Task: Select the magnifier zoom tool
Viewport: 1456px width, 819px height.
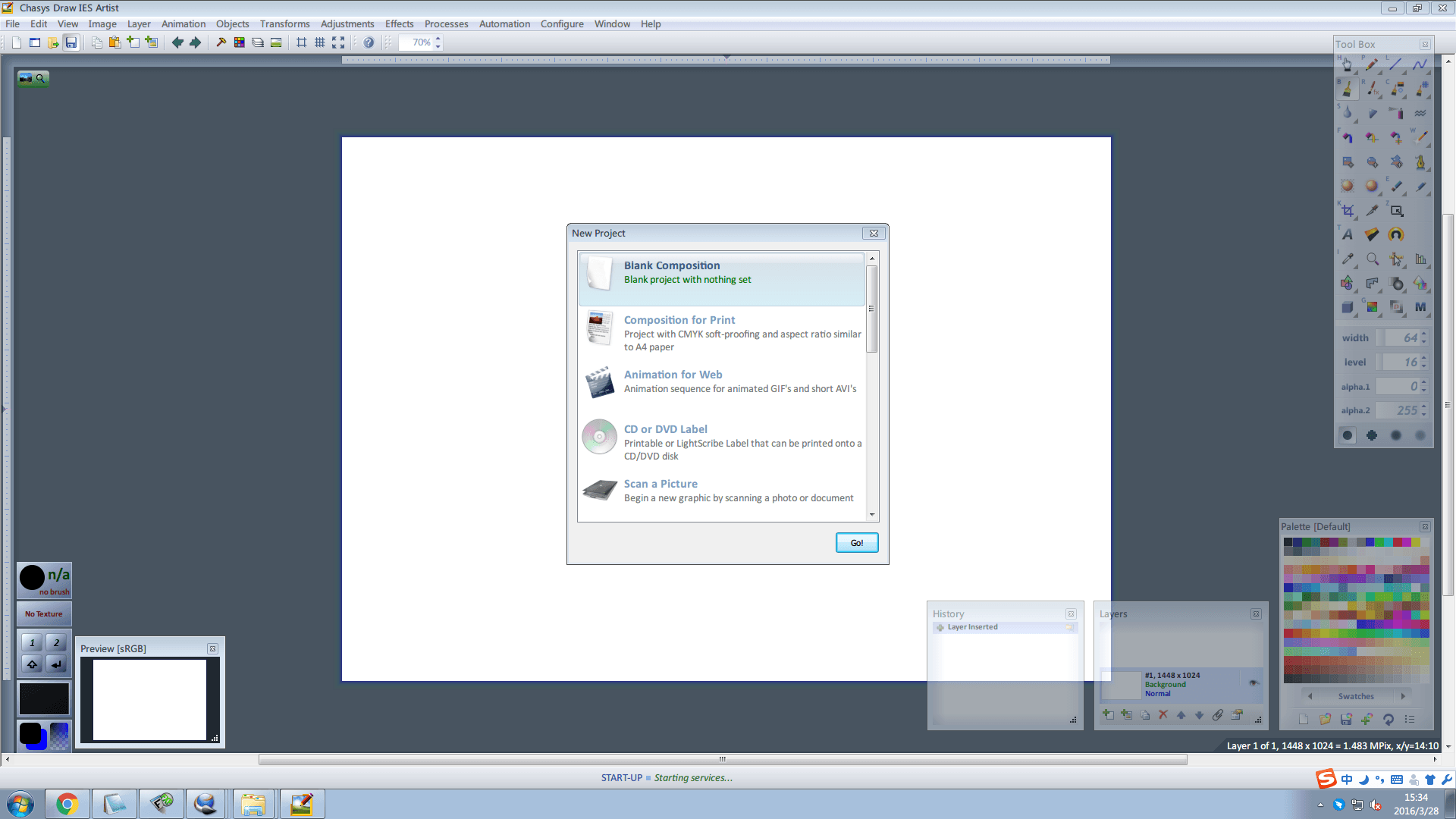Action: (x=1372, y=259)
